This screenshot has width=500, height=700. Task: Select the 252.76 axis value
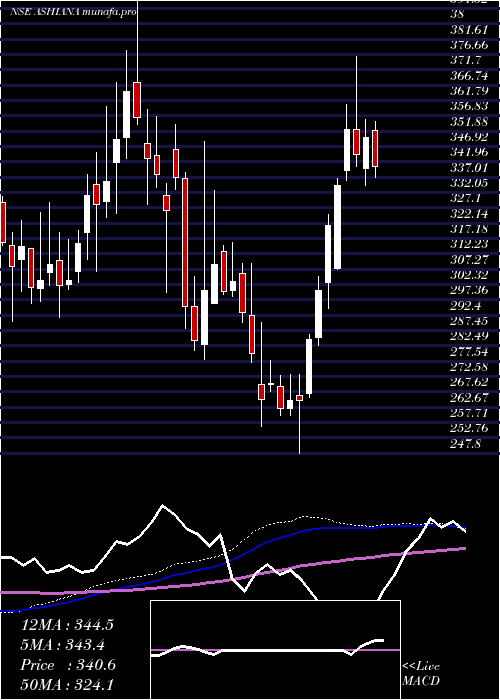coord(469,429)
